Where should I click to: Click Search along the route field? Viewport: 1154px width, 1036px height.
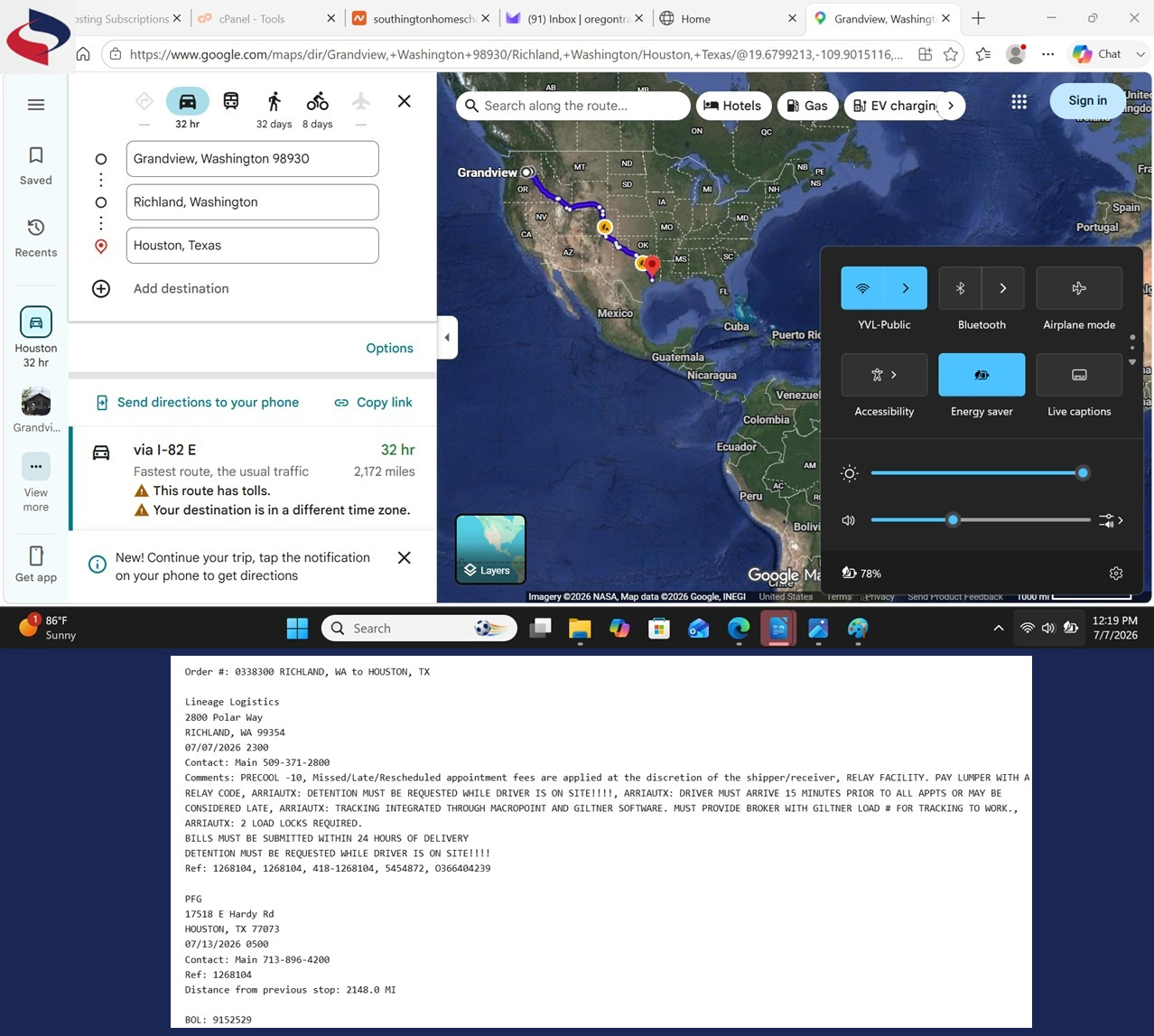click(573, 106)
